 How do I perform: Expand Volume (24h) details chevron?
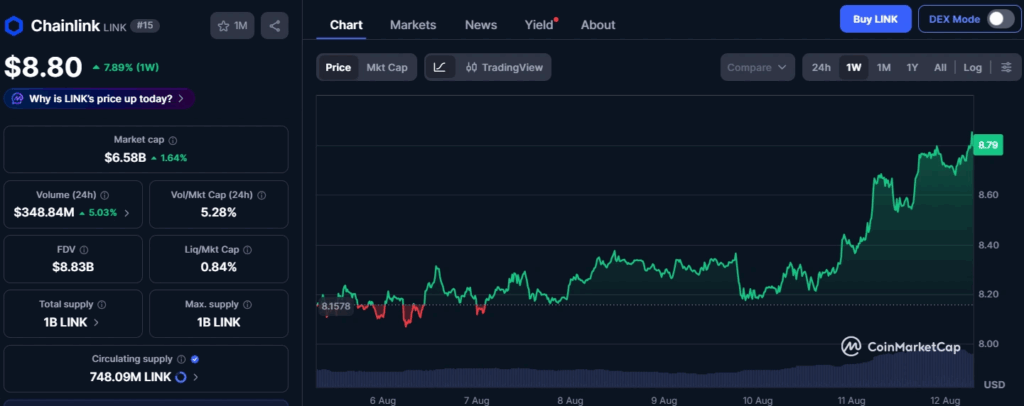click(127, 213)
